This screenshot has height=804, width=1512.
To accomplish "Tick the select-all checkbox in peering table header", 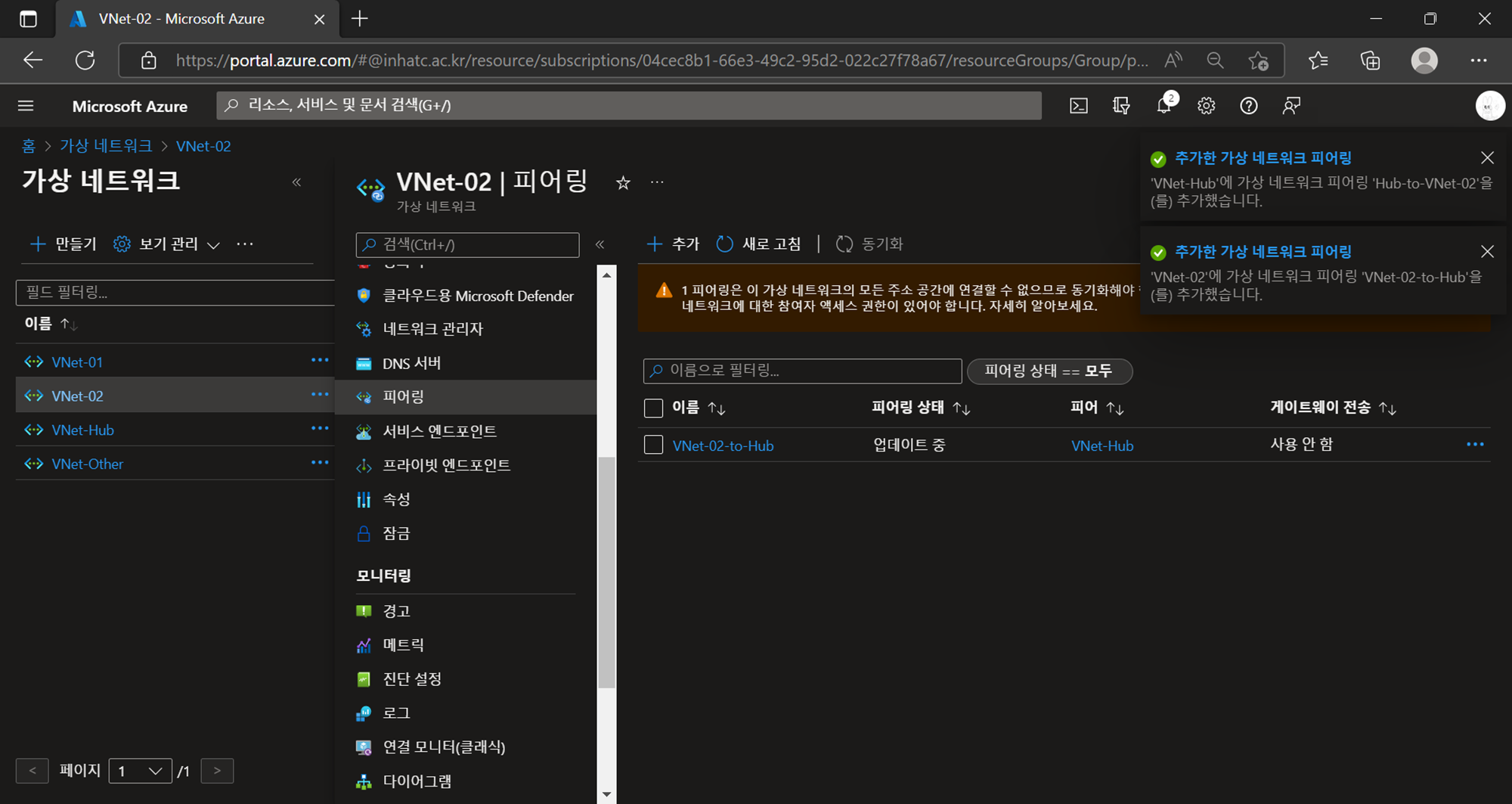I will pyautogui.click(x=653, y=408).
